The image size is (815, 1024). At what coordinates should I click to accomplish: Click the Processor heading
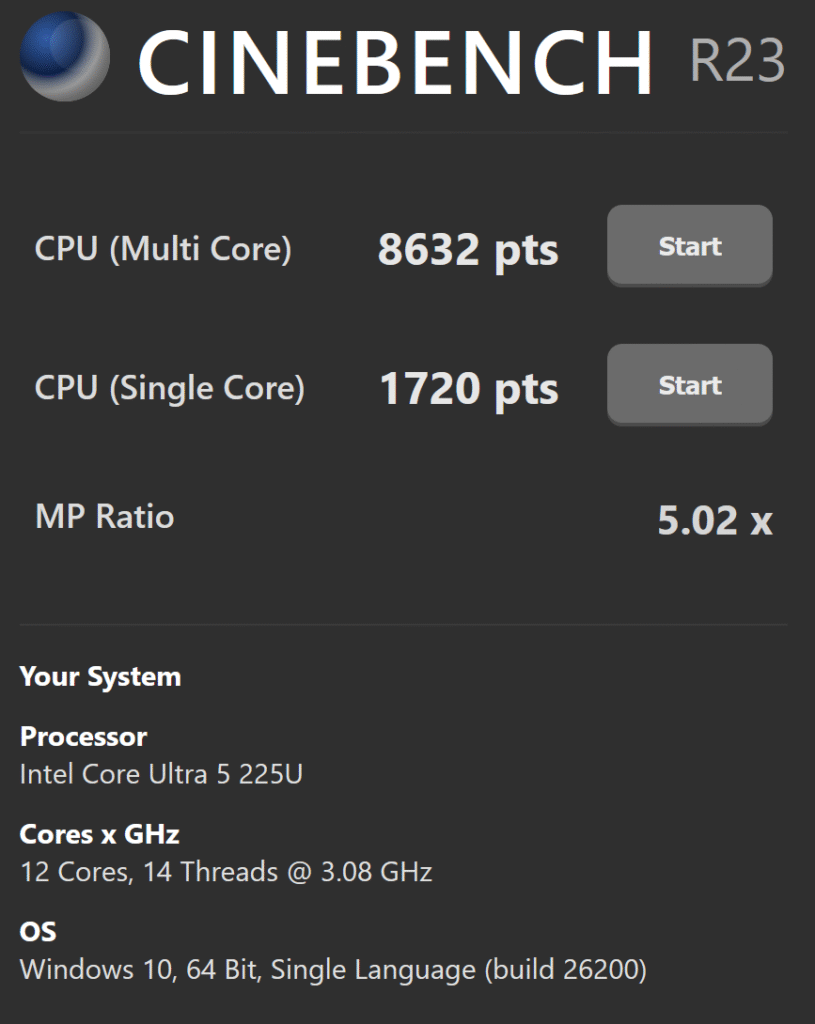pos(83,737)
